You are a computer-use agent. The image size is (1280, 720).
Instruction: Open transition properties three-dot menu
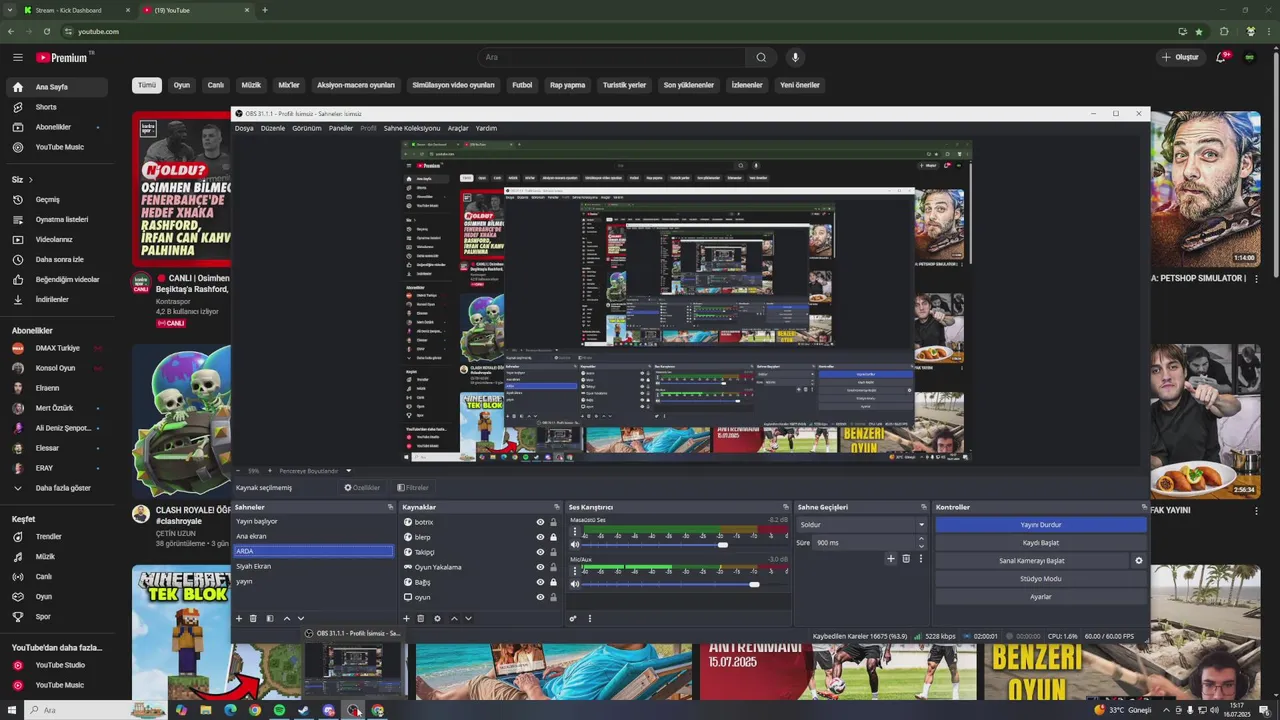(x=920, y=558)
